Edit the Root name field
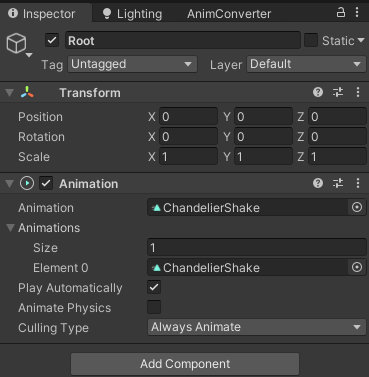Image resolution: width=369 pixels, height=377 pixels. pos(183,40)
